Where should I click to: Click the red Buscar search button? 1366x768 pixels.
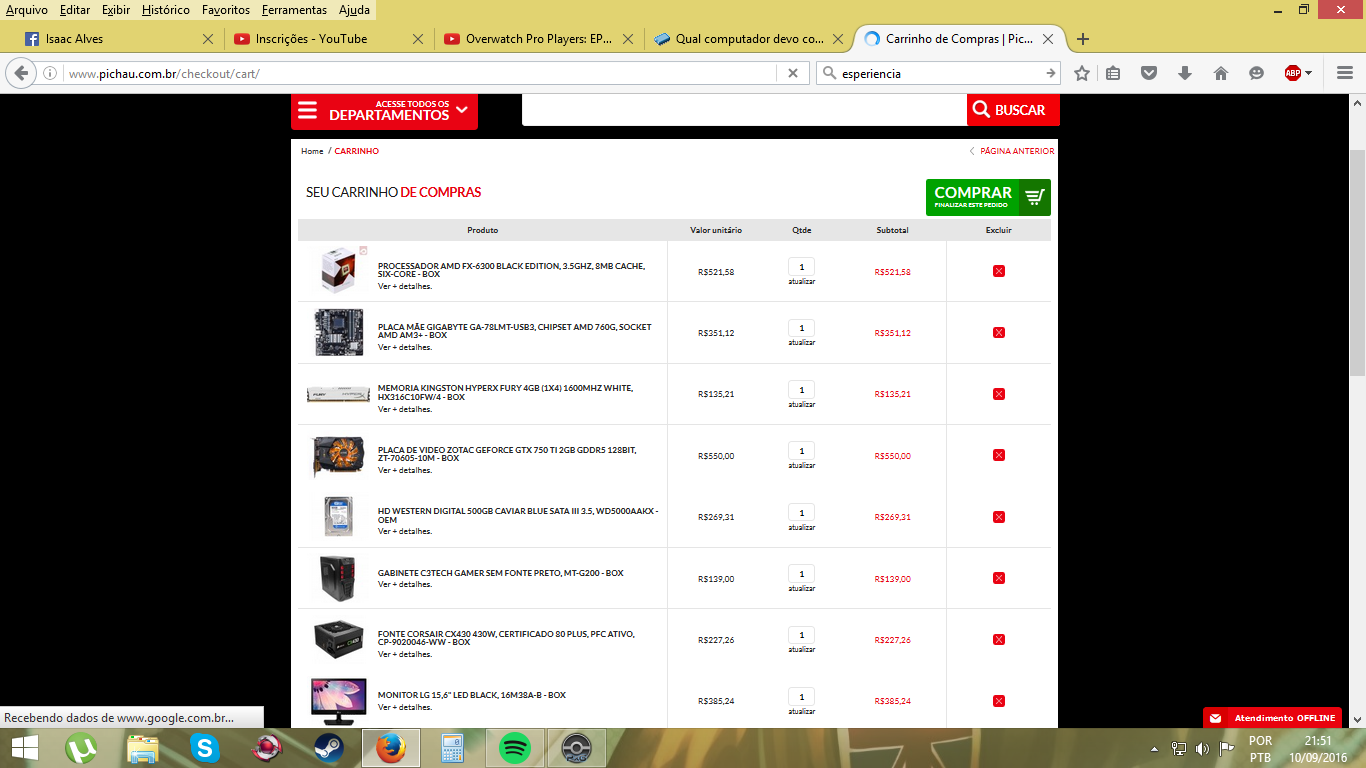tap(1013, 110)
